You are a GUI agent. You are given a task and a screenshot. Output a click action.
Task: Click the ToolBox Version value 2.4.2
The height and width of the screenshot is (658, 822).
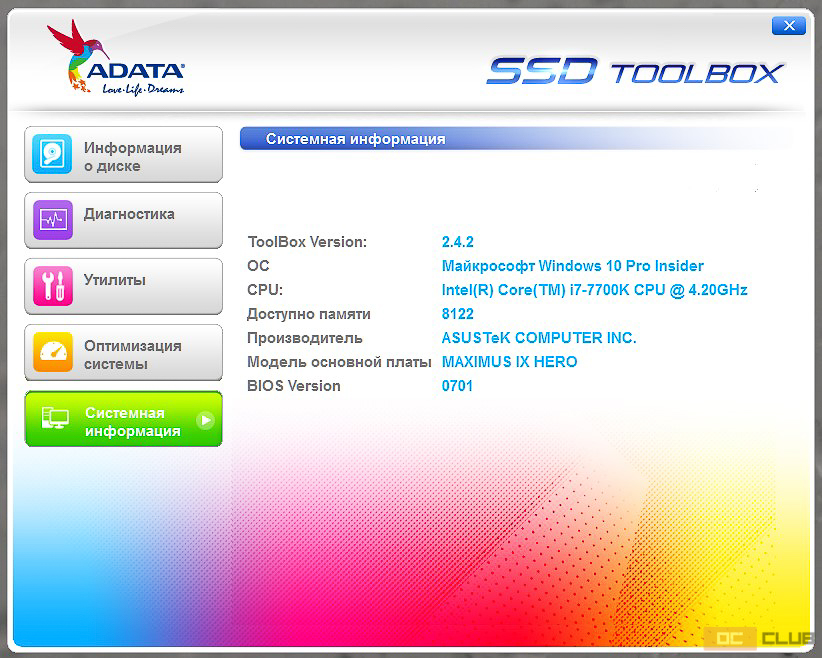458,242
